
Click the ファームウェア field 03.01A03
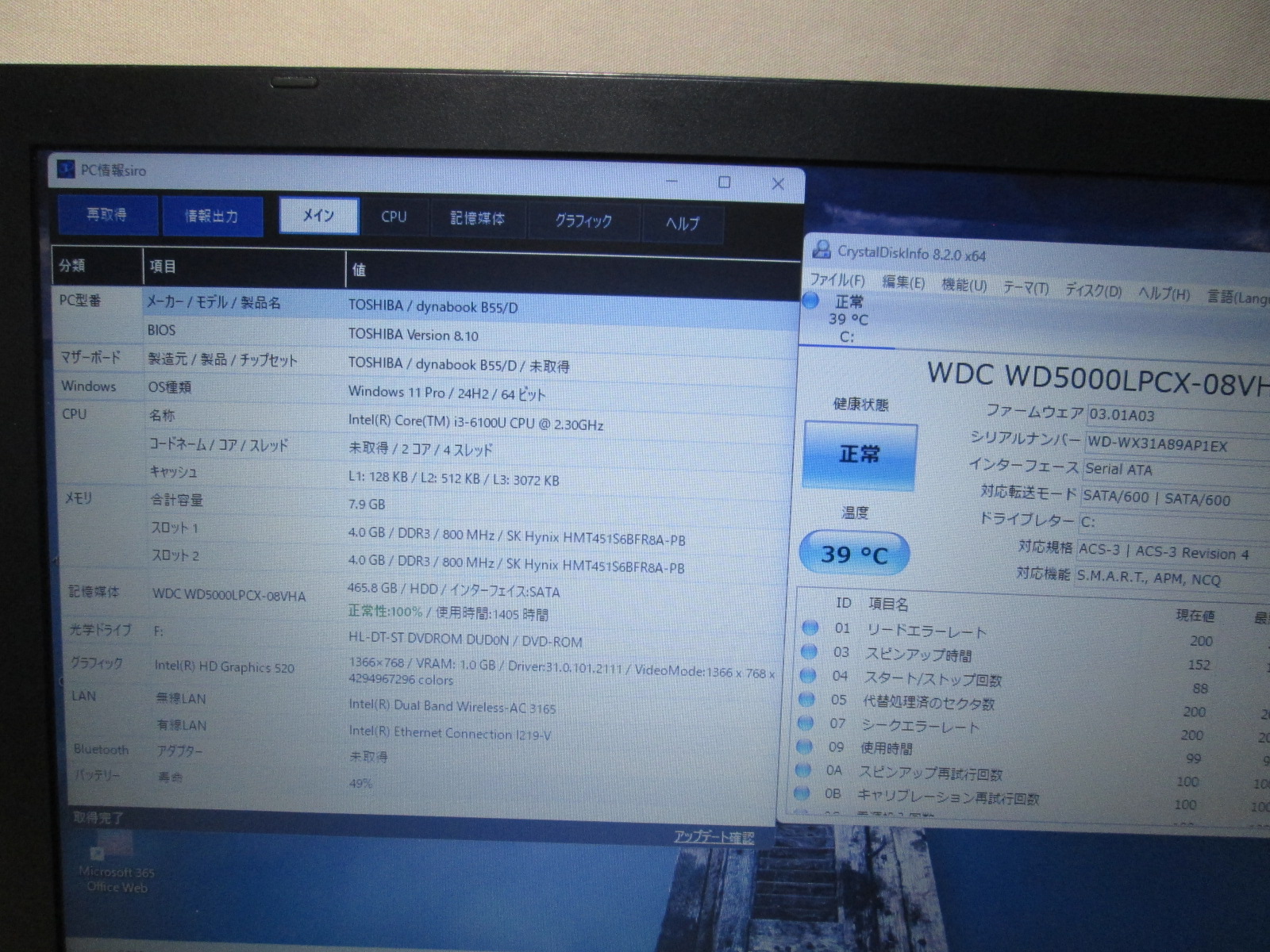pos(1178,416)
